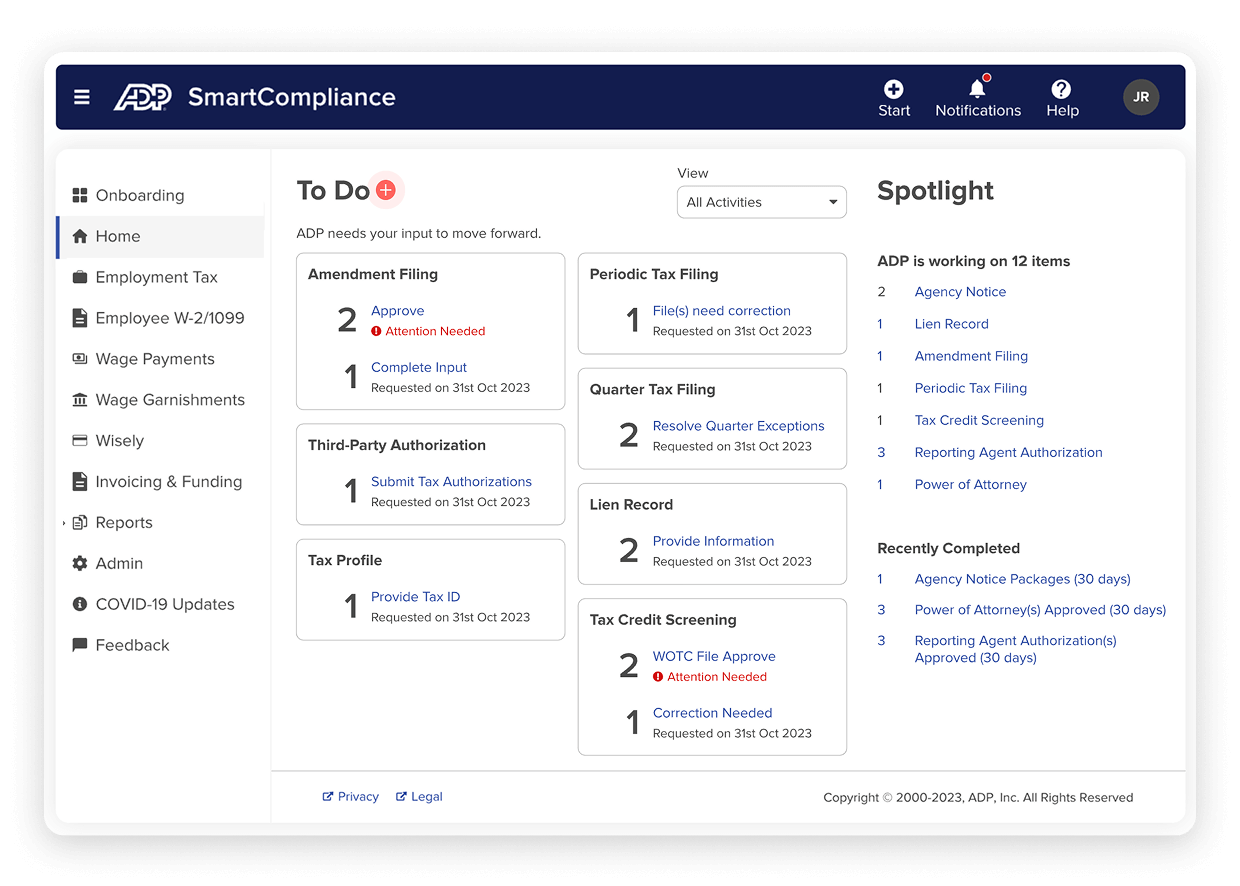Viewport: 1240px width, 886px height.
Task: Click the Privacy footer link
Action: click(x=358, y=797)
